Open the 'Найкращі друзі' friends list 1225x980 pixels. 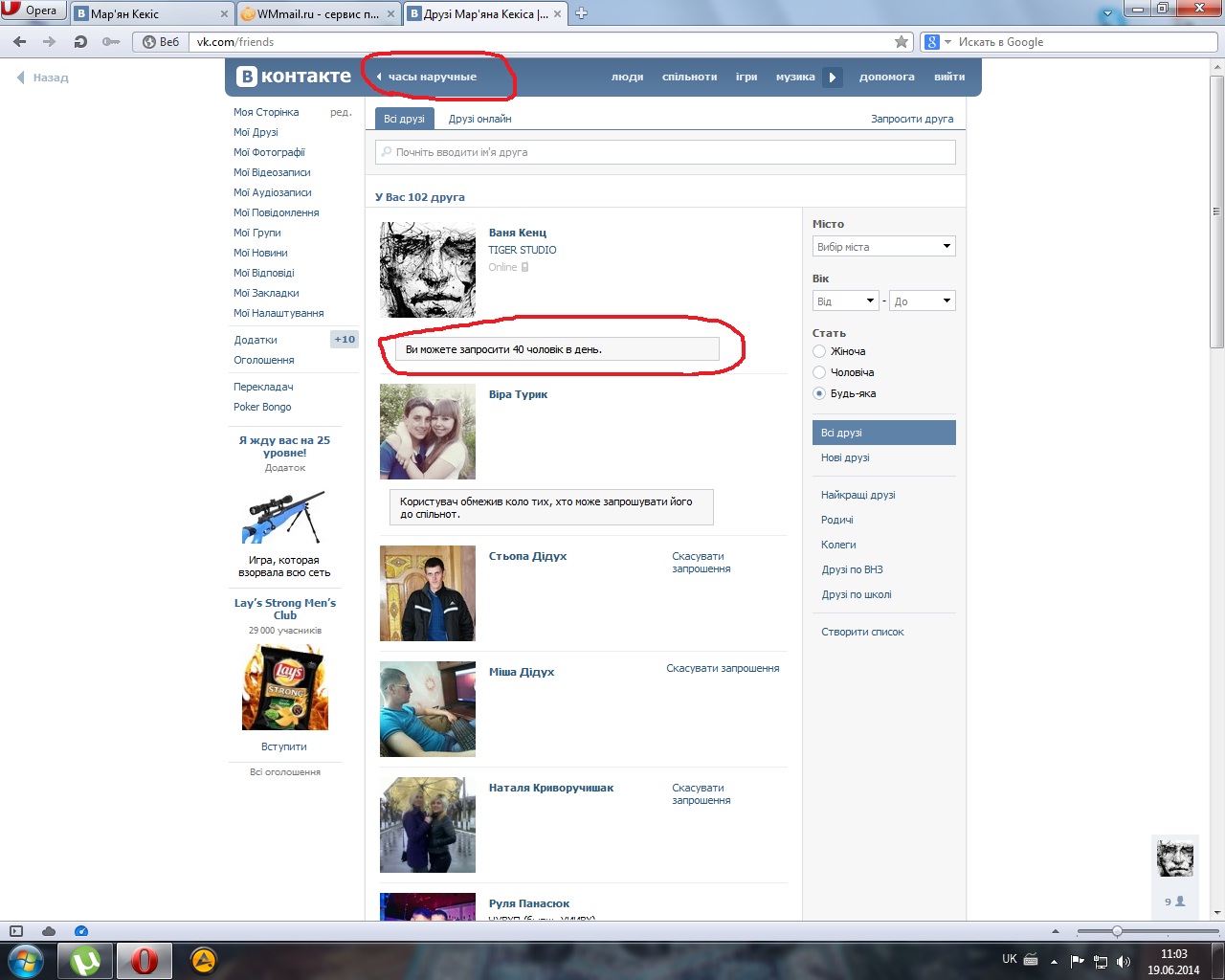click(x=858, y=495)
